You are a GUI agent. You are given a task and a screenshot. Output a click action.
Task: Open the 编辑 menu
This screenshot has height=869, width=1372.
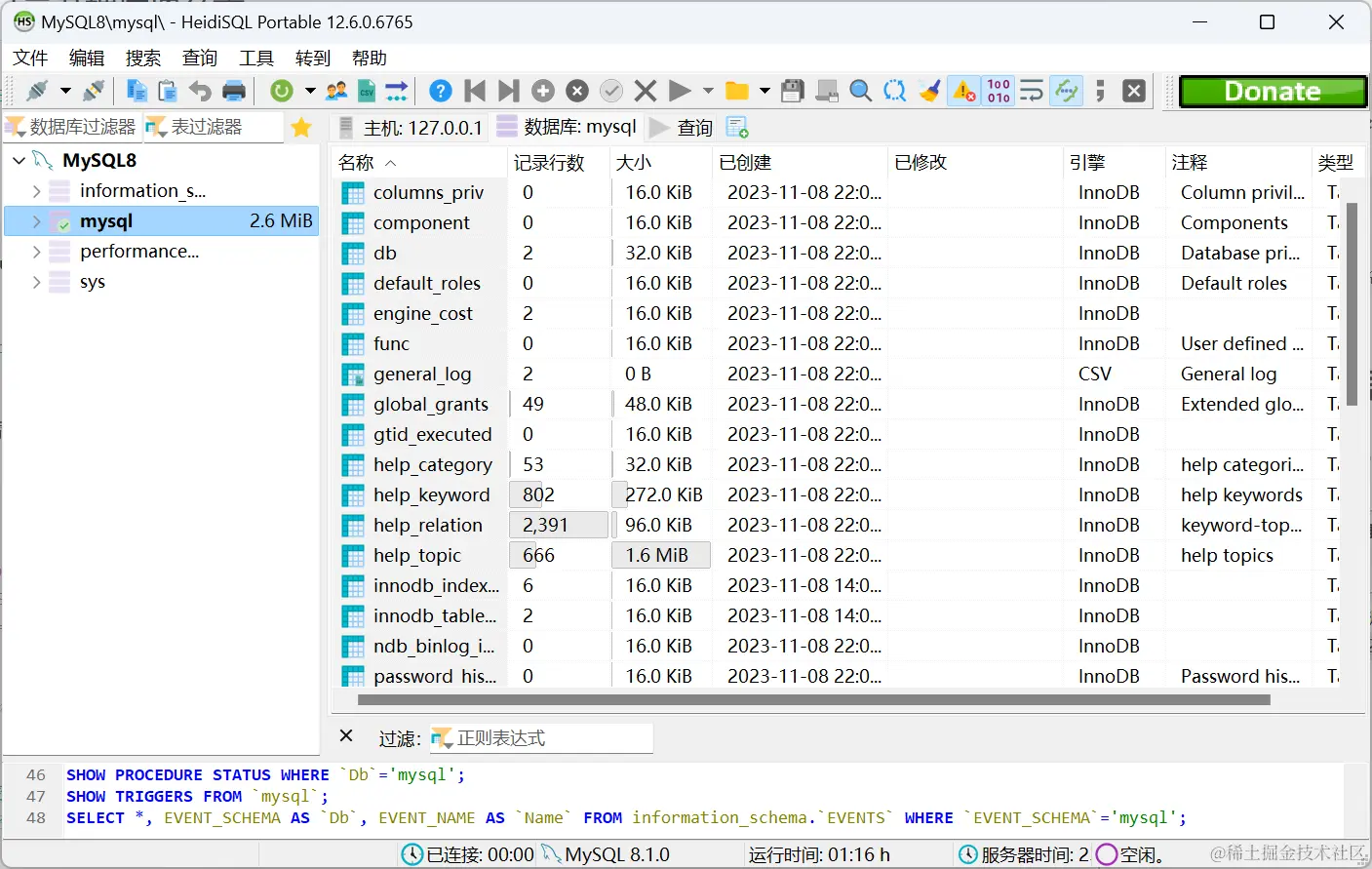point(87,59)
